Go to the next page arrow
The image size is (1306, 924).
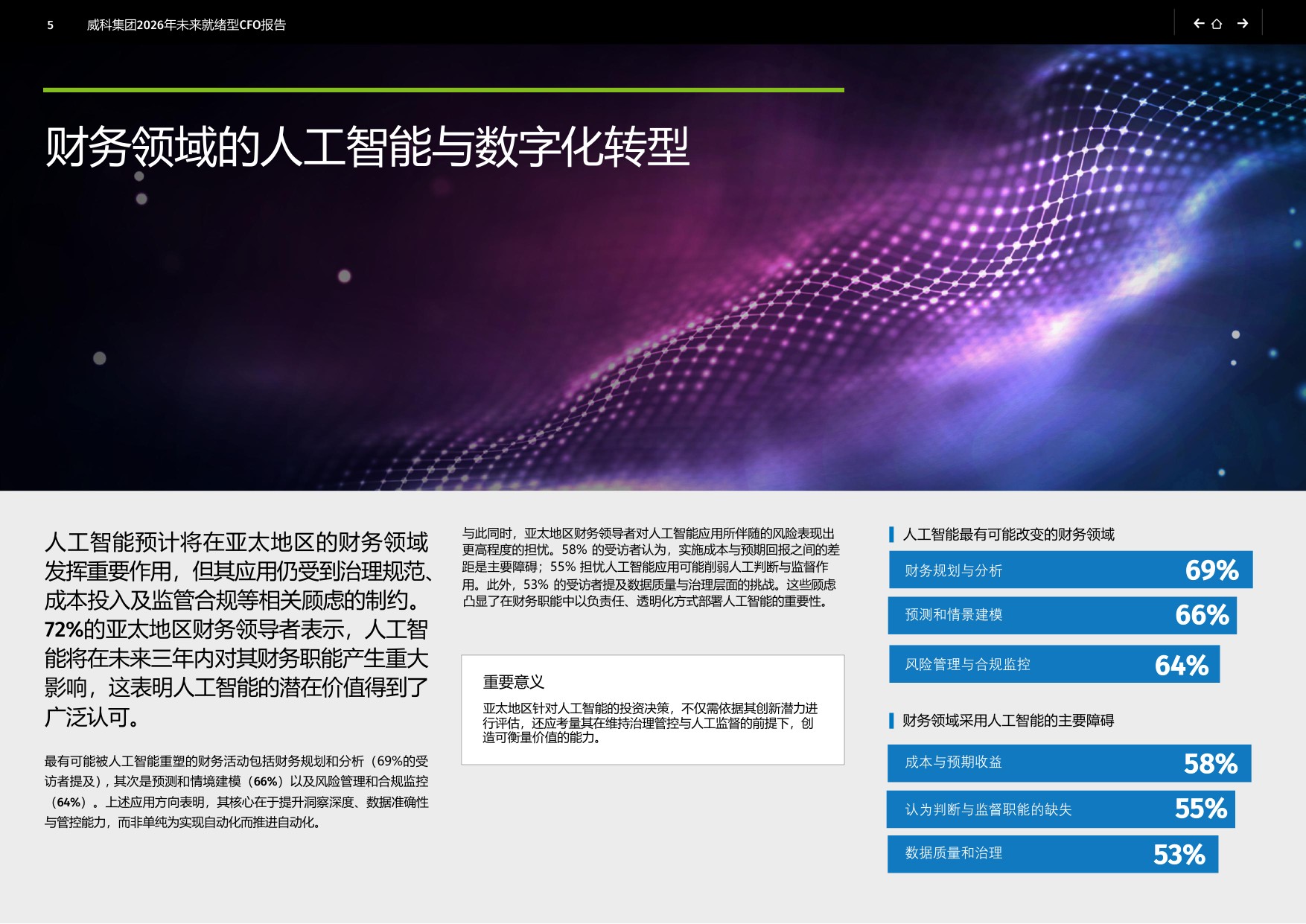[x=1243, y=24]
